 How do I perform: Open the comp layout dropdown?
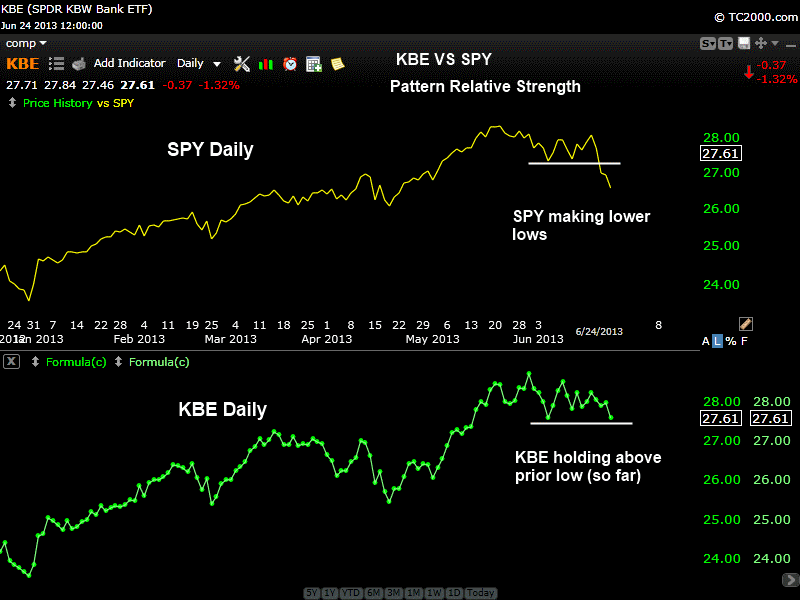(26, 43)
